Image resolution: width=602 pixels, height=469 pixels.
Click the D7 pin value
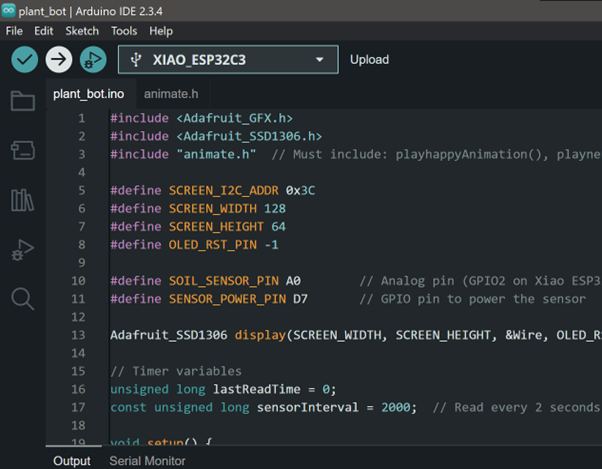[300, 299]
